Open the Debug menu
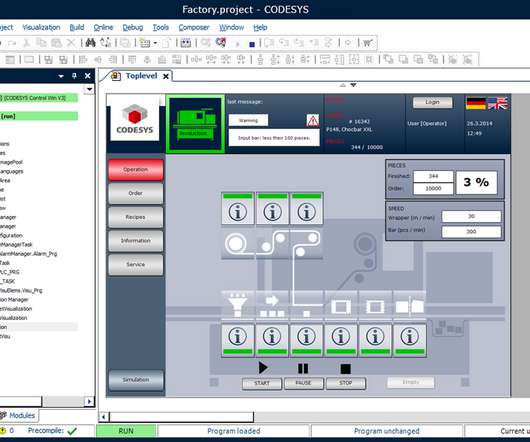This screenshot has width=530, height=442. (x=133, y=27)
